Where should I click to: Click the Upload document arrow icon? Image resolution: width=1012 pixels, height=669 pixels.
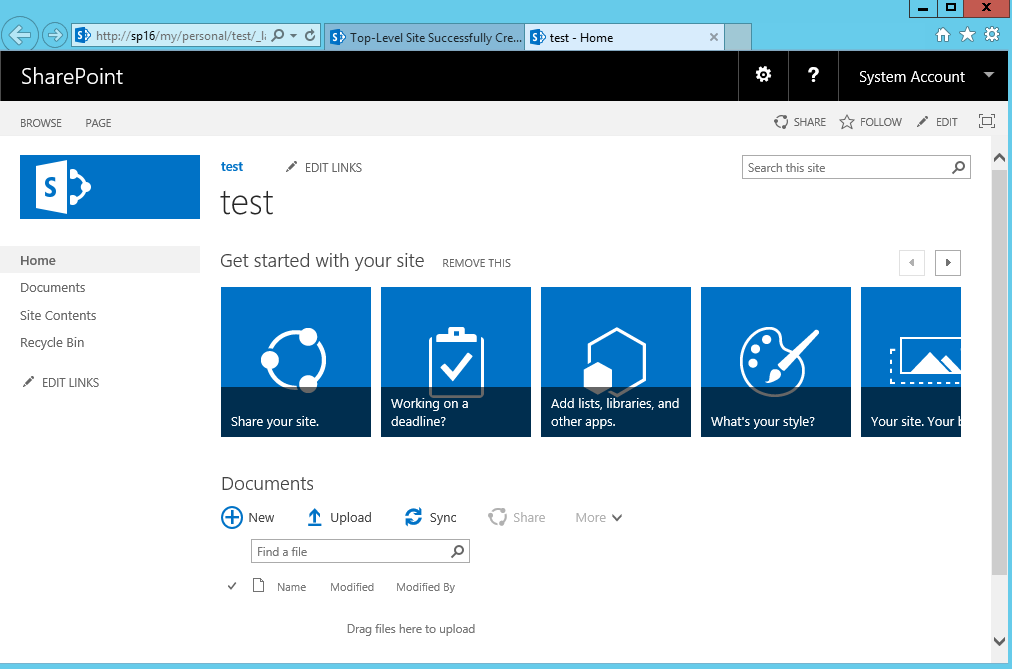[314, 517]
